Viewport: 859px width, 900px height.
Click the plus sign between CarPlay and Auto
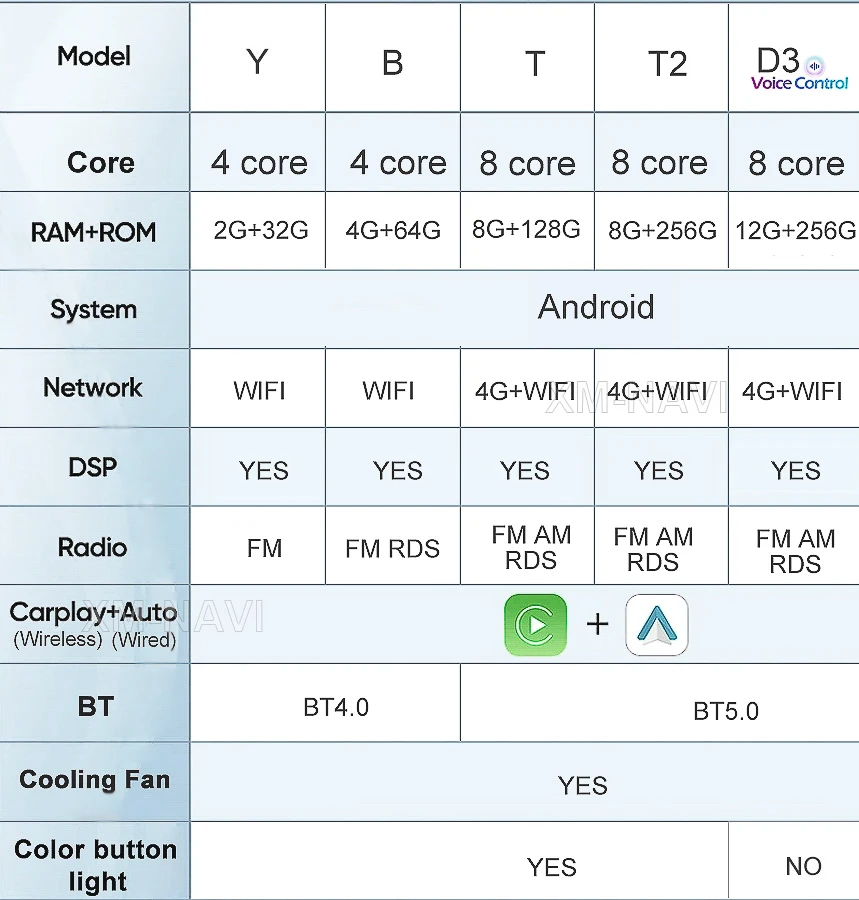(597, 625)
